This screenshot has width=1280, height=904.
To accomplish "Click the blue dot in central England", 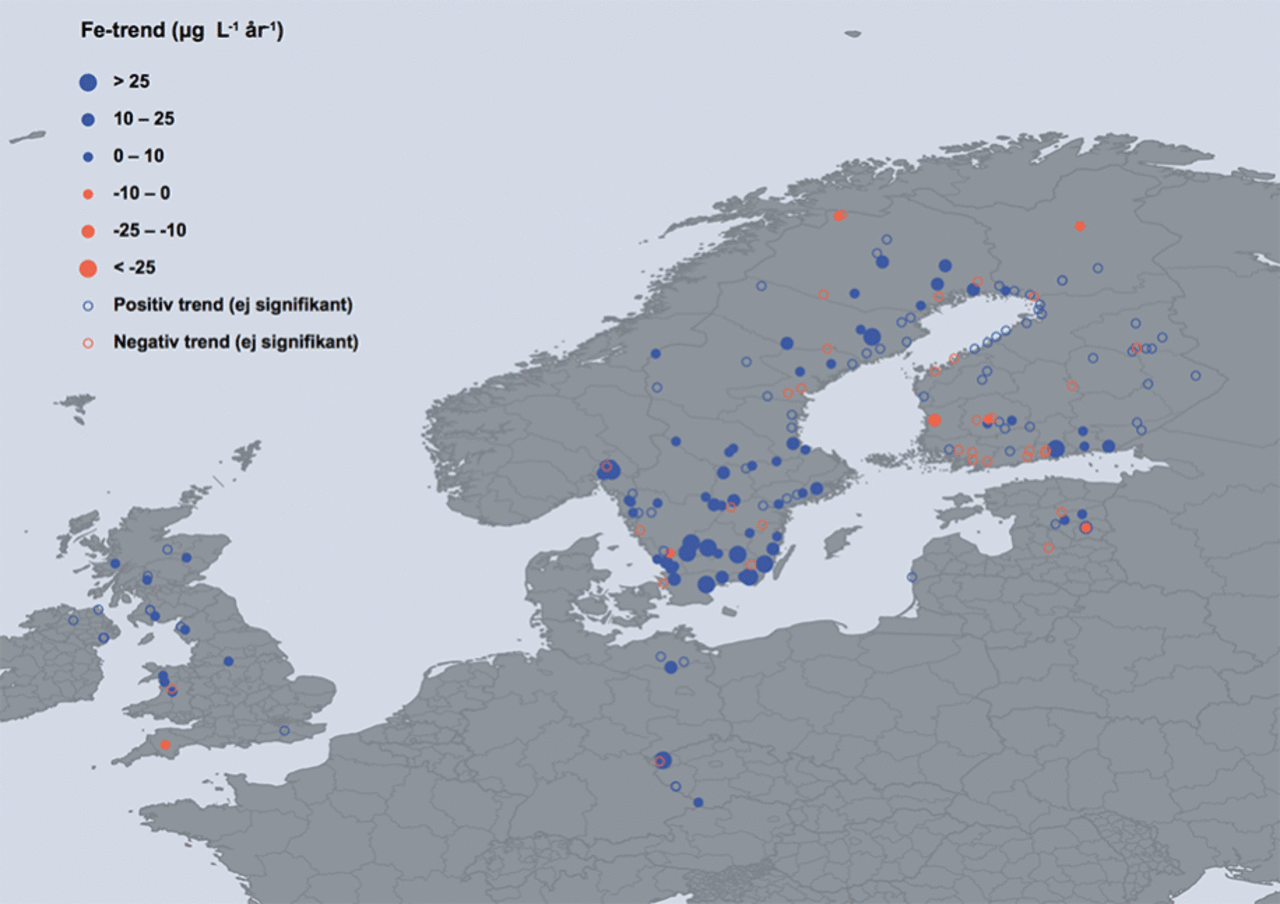I will pos(228,661).
